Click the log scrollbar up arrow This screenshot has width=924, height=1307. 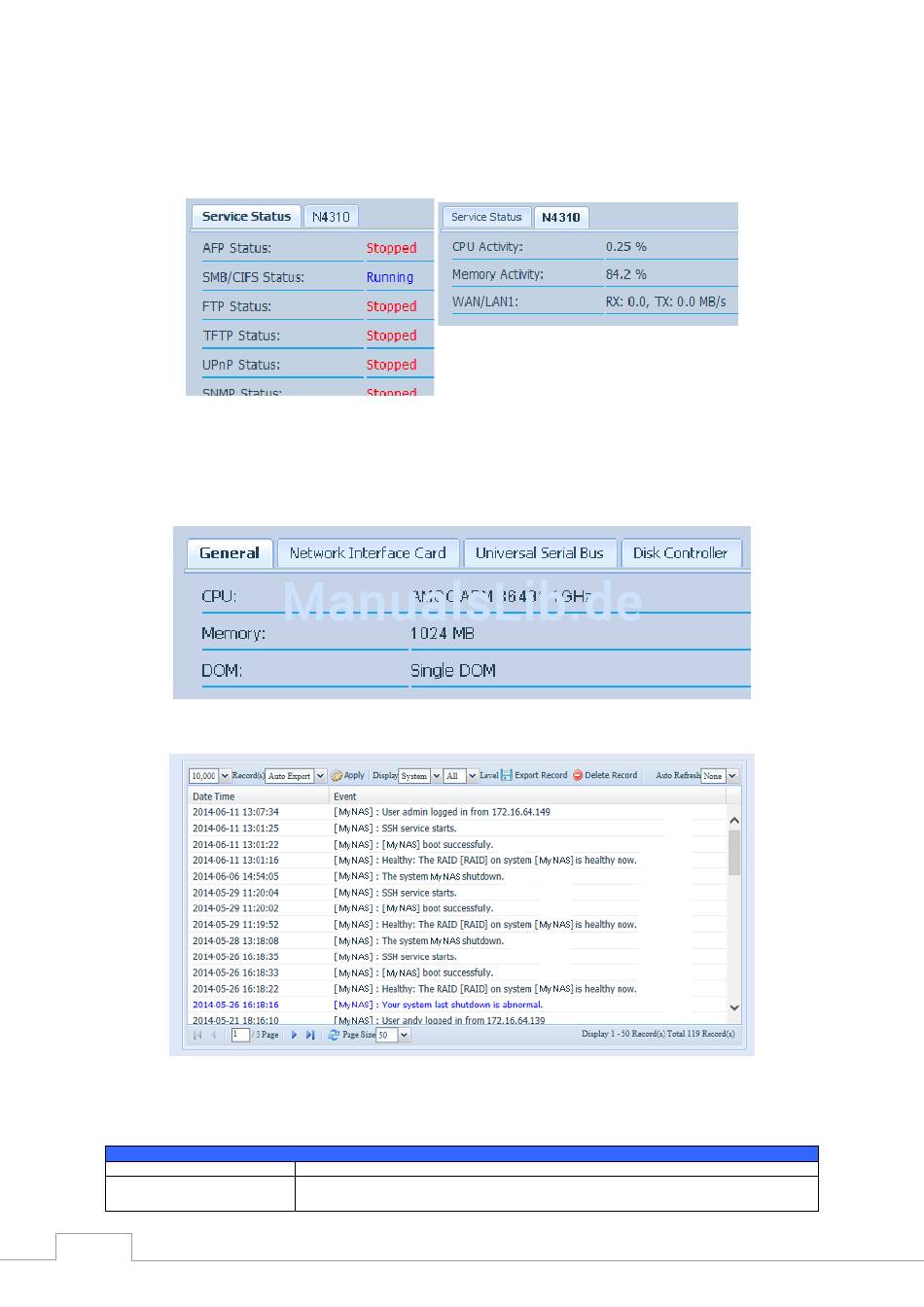tap(734, 821)
